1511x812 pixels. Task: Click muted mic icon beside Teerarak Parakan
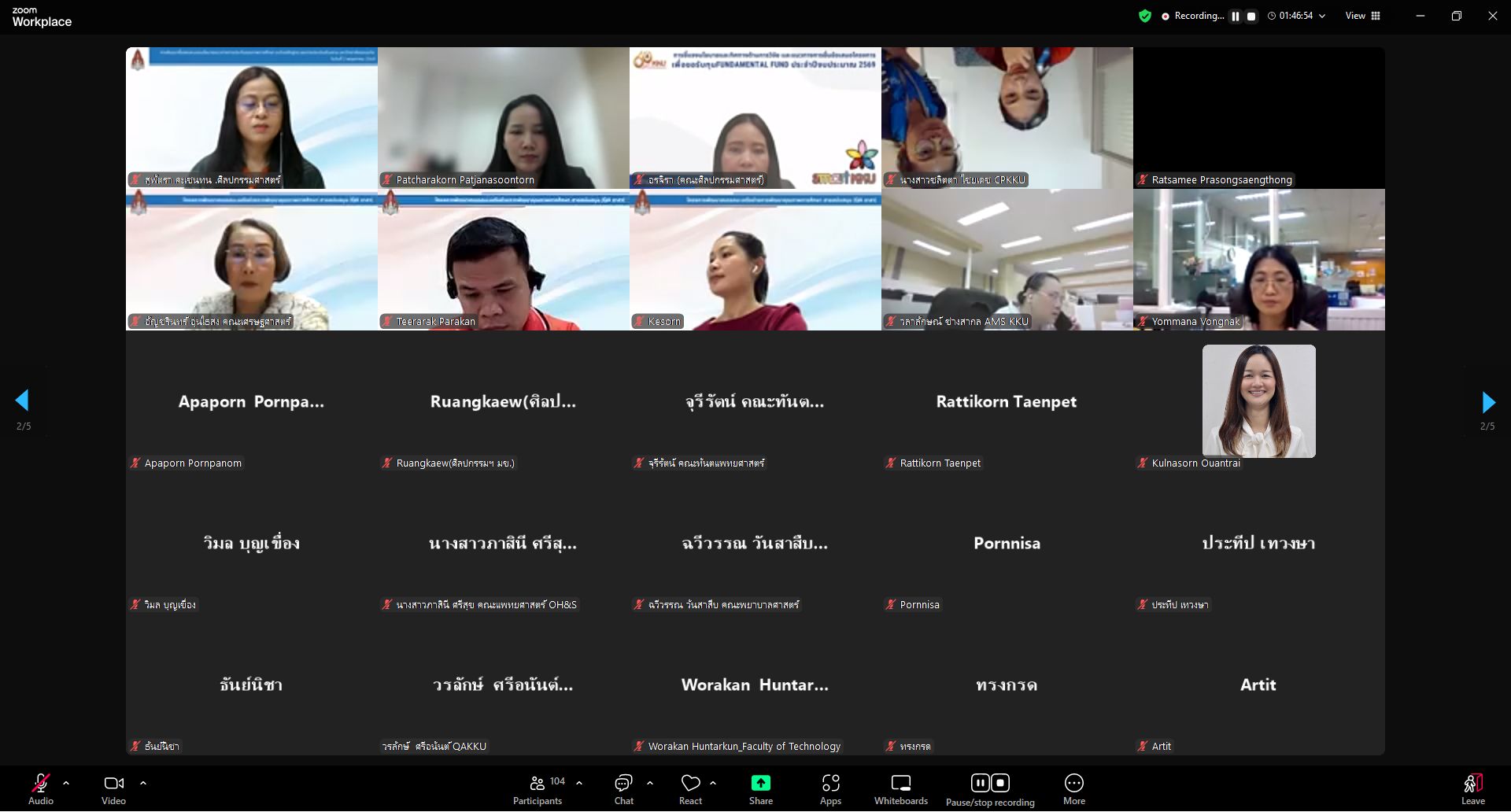coord(387,321)
